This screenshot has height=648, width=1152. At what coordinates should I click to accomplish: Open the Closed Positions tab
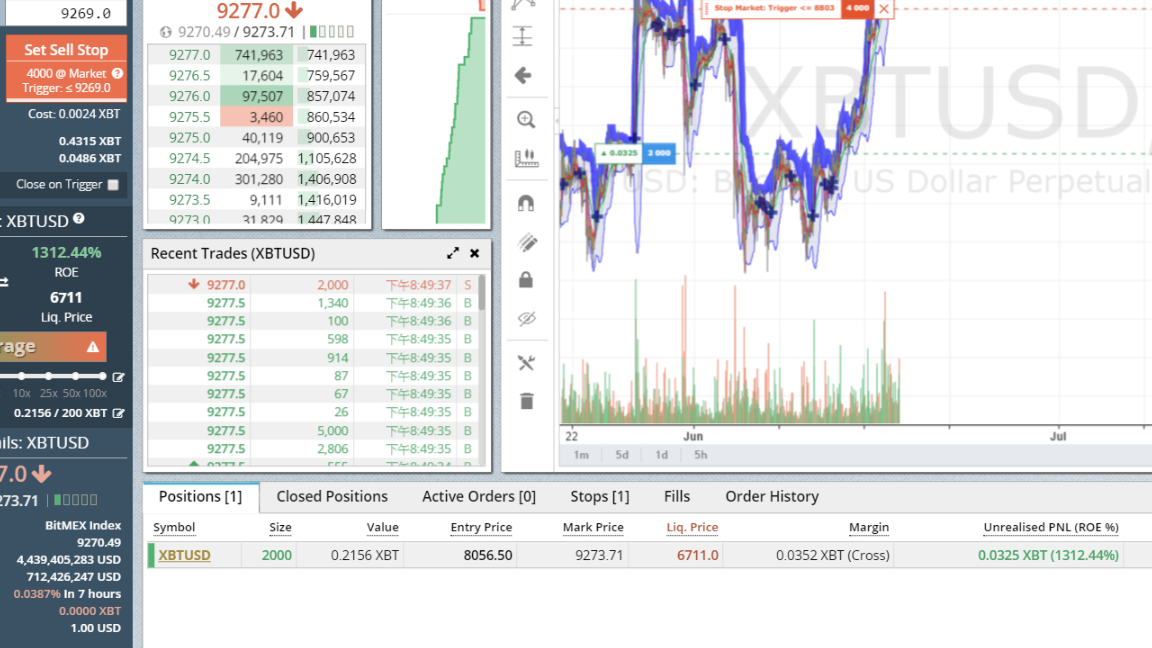(x=332, y=497)
